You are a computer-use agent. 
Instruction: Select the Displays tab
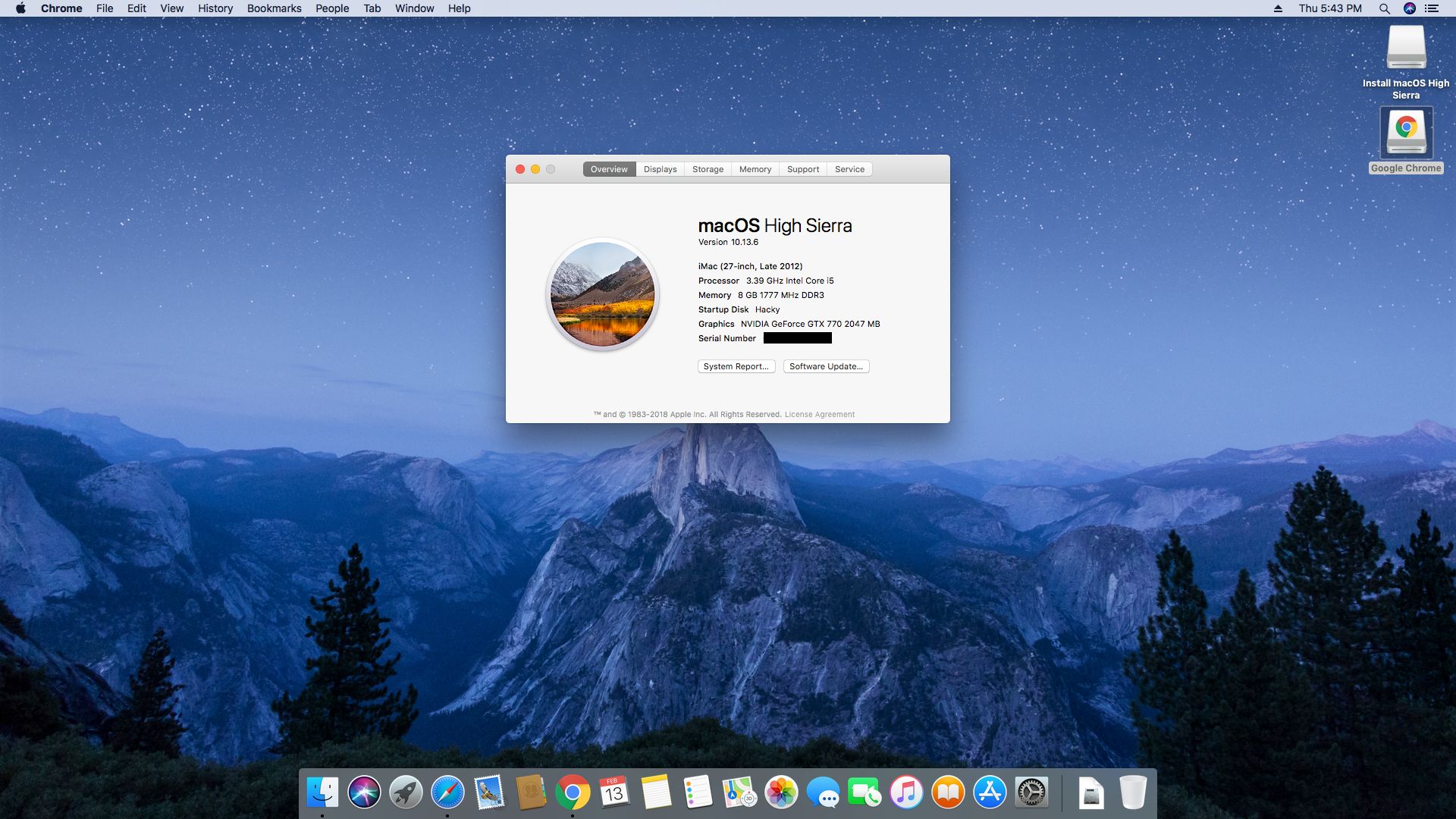click(x=659, y=169)
